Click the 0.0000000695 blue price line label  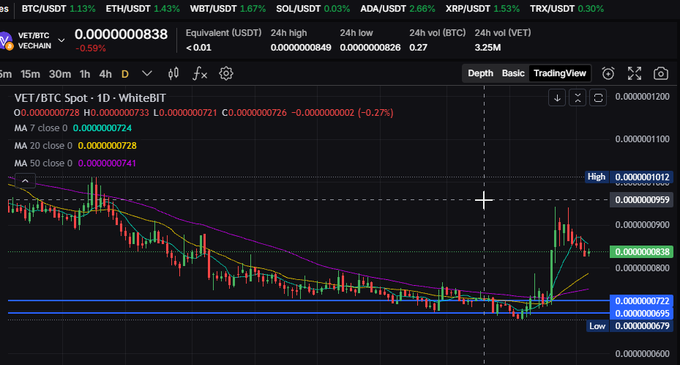642,313
